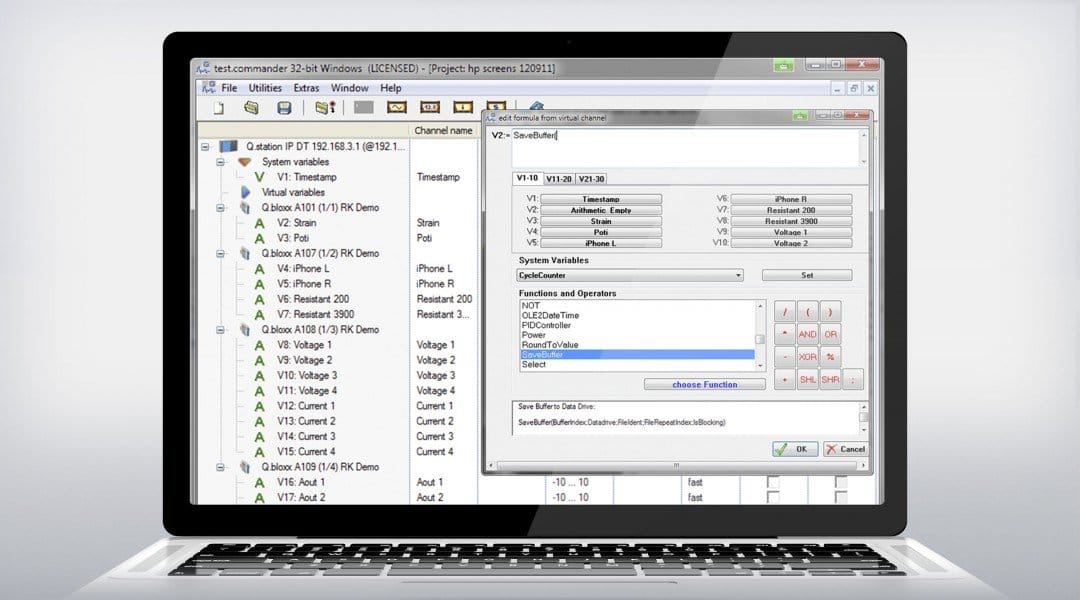1080x600 pixels.
Task: Click the Save floppy disk icon
Action: click(x=284, y=107)
